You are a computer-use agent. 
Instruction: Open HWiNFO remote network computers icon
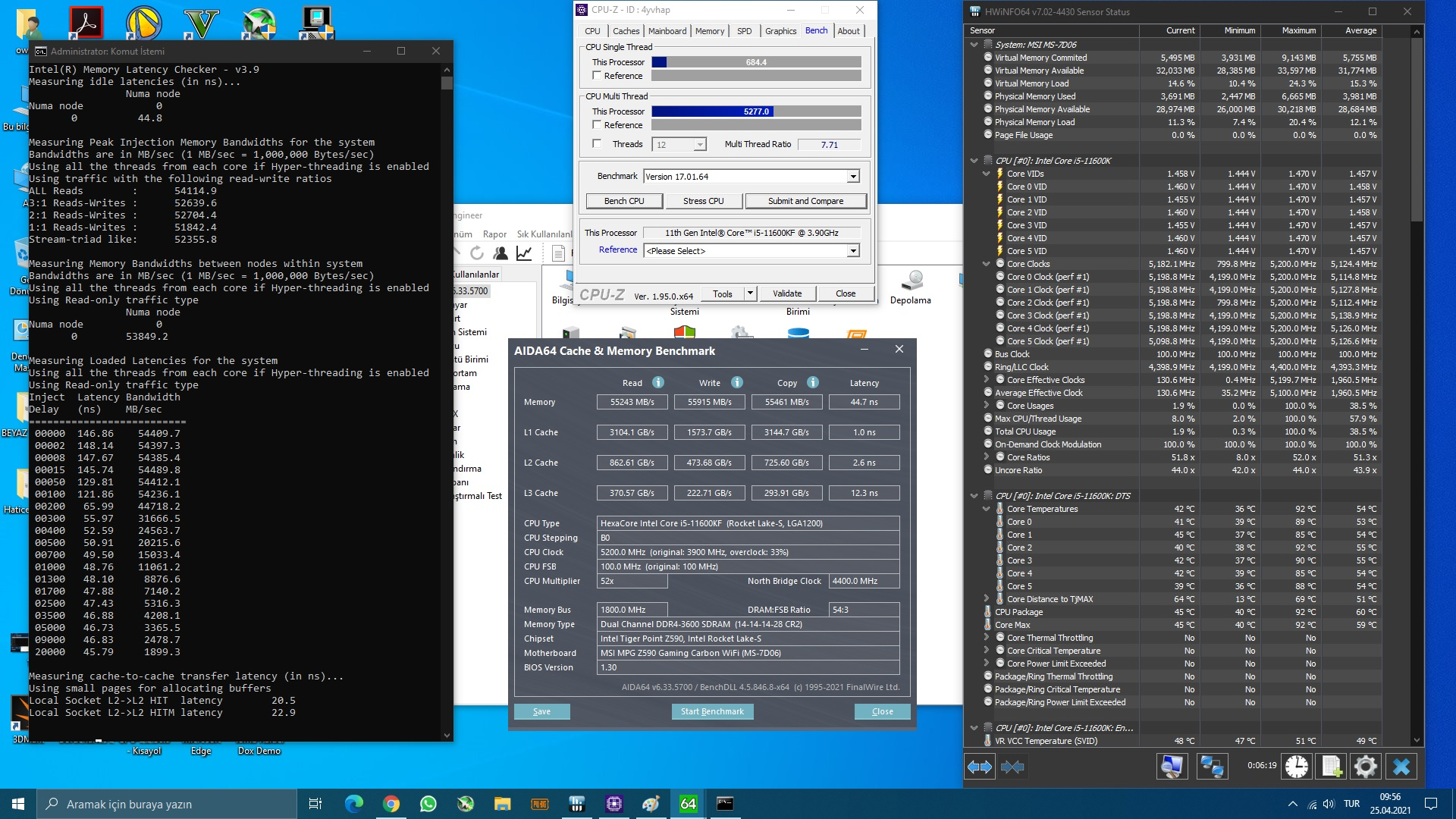tap(1212, 767)
